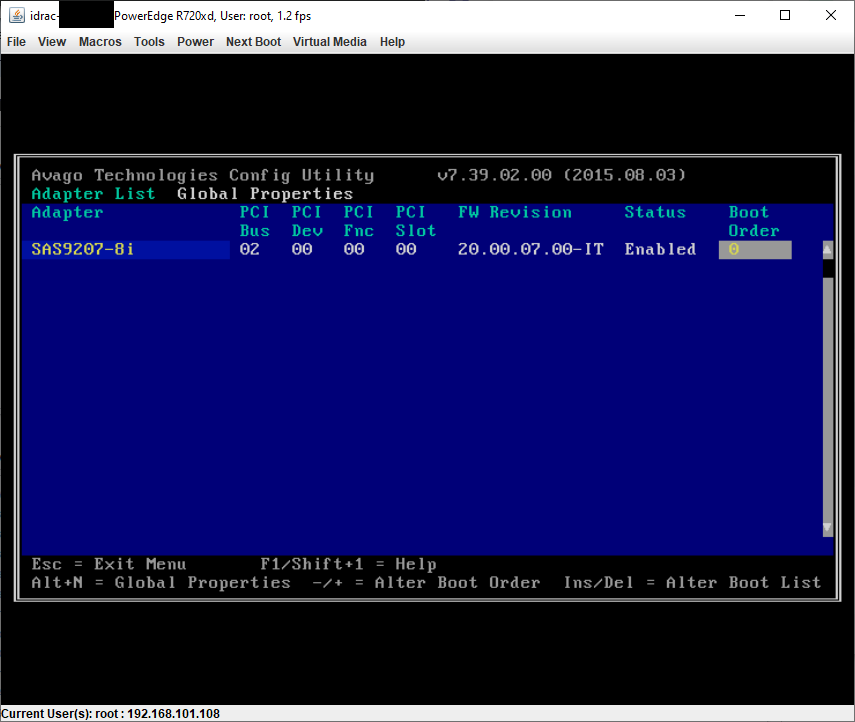This screenshot has height=722, width=855.
Task: Click the FW revision 20.00.07.00-IT
Action: click(531, 249)
